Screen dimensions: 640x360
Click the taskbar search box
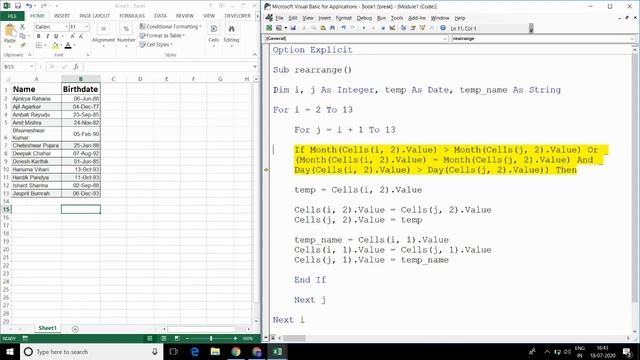pyautogui.click(x=91, y=351)
